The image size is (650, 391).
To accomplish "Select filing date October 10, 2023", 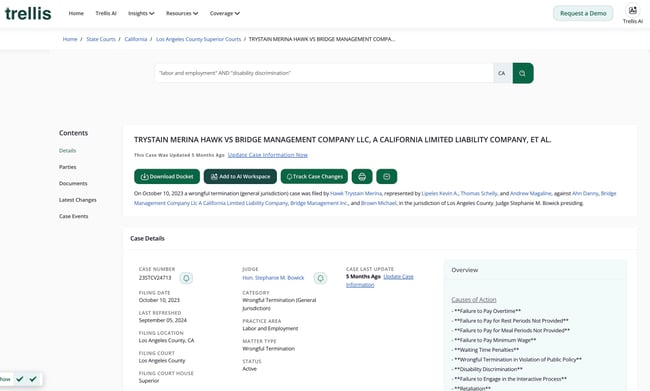I will pyautogui.click(x=159, y=300).
